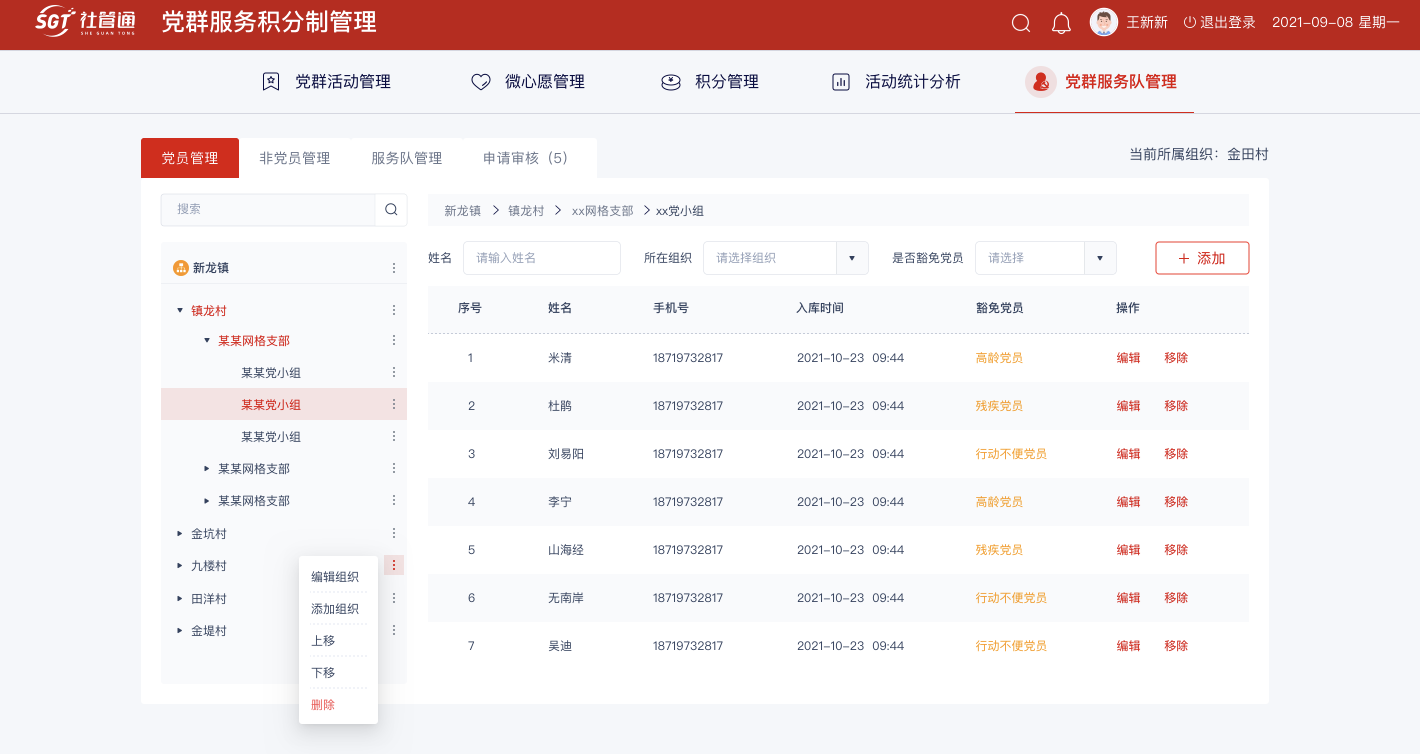Switch to 非党员管理 tab
The width and height of the screenshot is (1420, 754).
[x=295, y=158]
